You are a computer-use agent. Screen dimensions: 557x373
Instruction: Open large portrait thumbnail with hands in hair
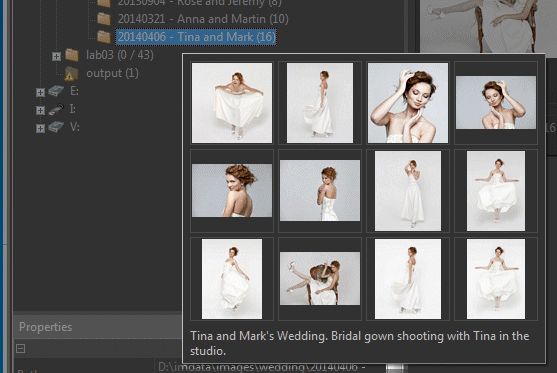[x=408, y=103]
